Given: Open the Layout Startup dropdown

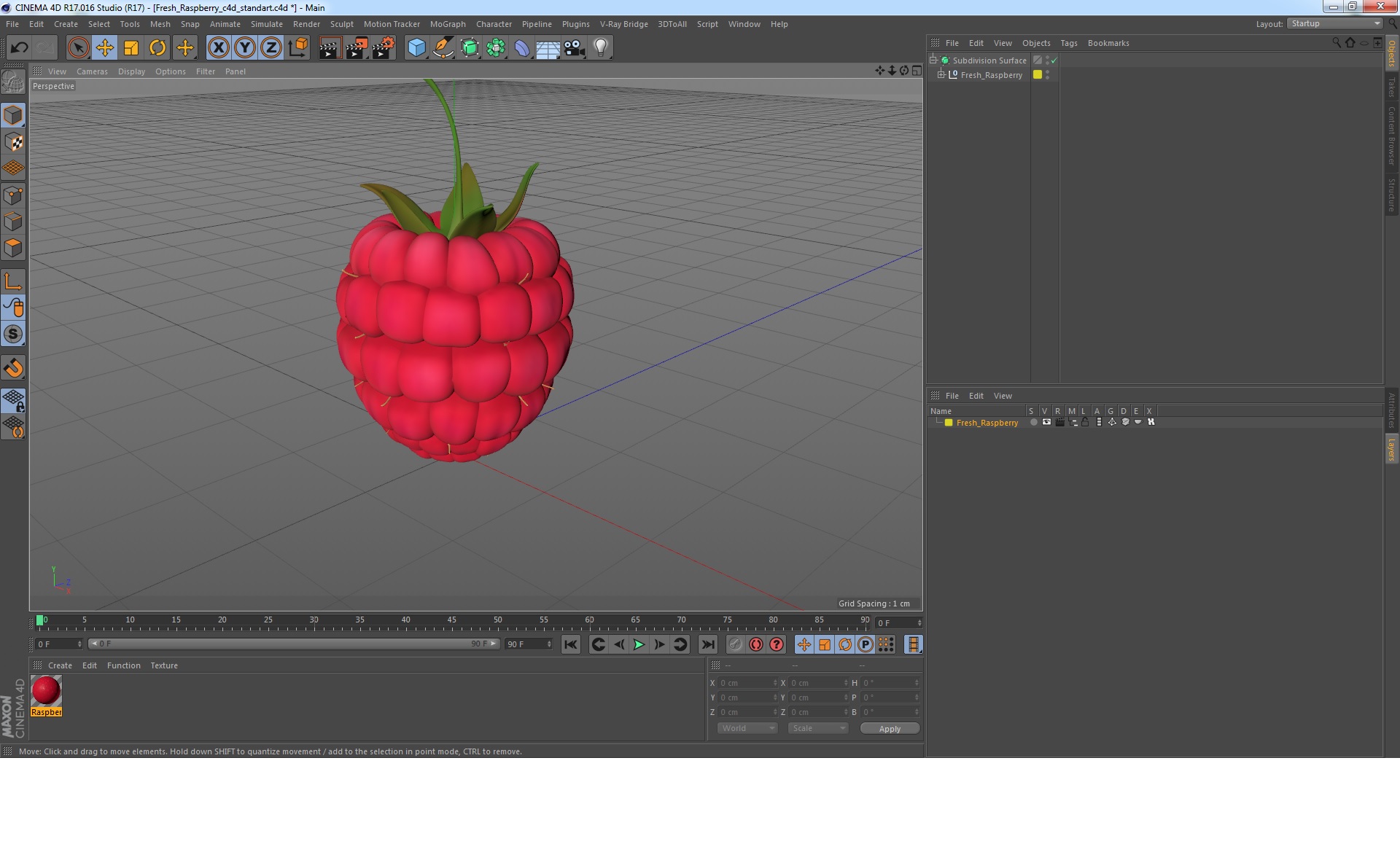Looking at the screenshot, I should (x=1334, y=23).
